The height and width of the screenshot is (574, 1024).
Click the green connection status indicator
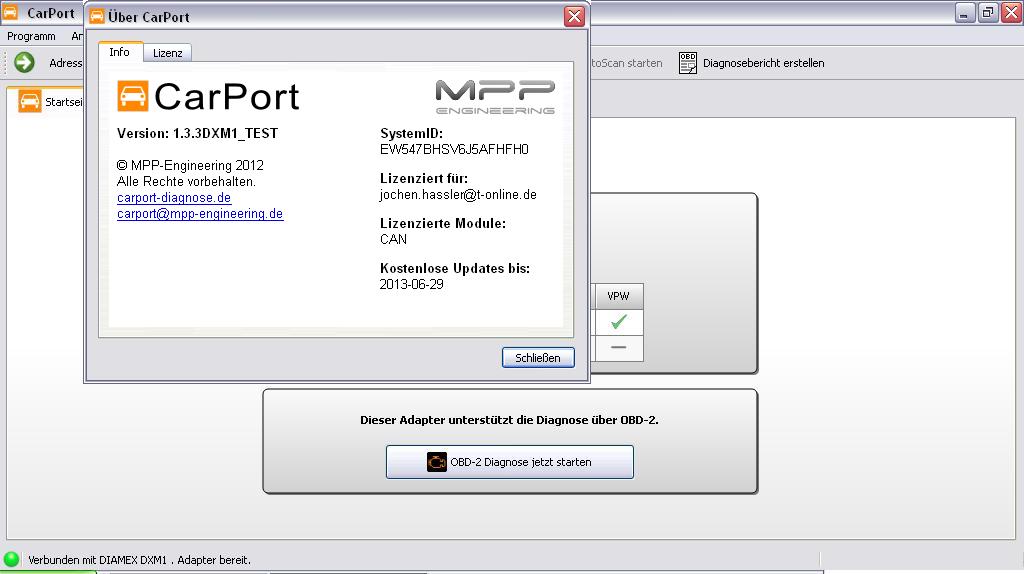pyautogui.click(x=11, y=559)
